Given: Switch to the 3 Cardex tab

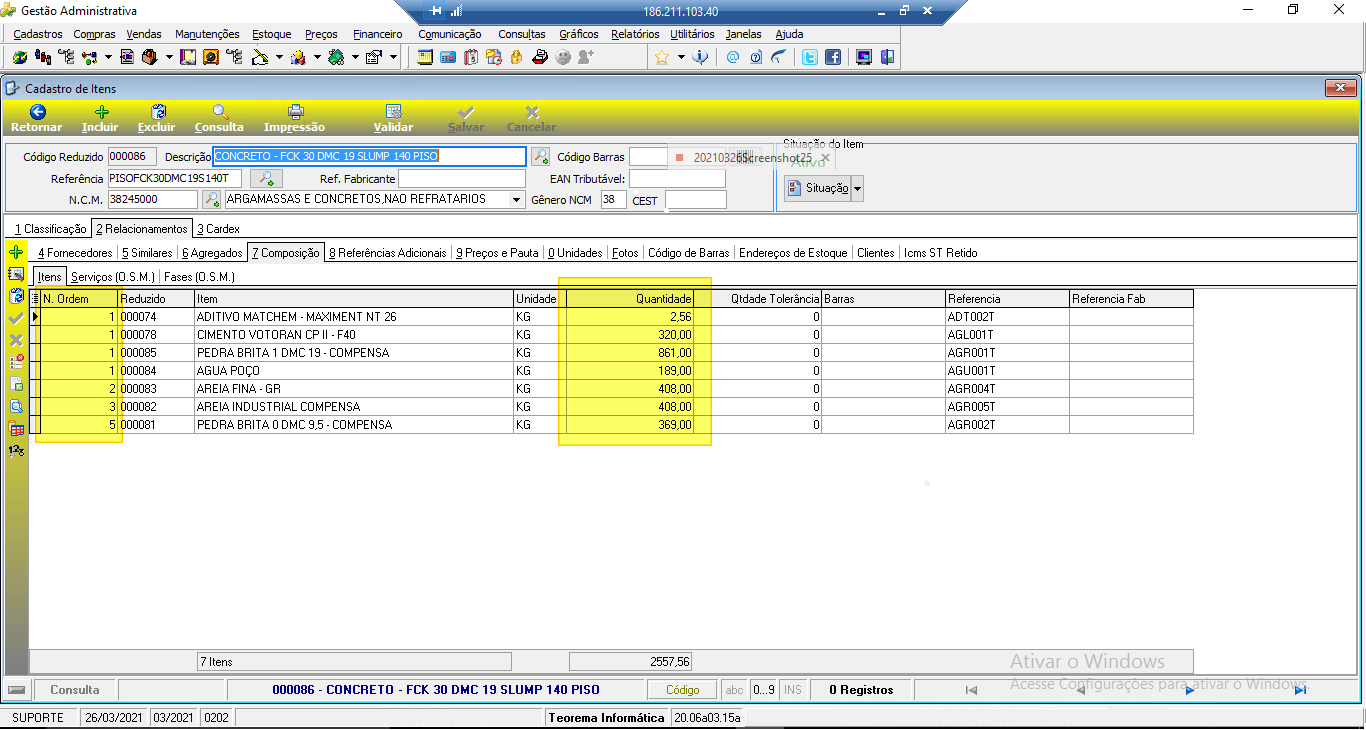Looking at the screenshot, I should pyautogui.click(x=218, y=229).
